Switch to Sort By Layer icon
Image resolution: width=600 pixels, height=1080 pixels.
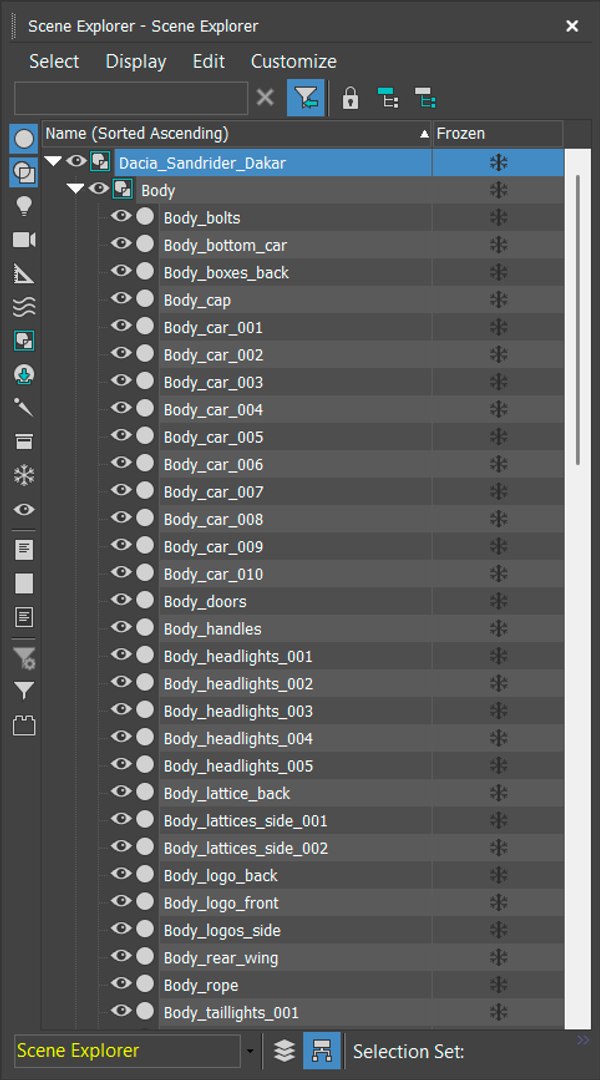285,1050
